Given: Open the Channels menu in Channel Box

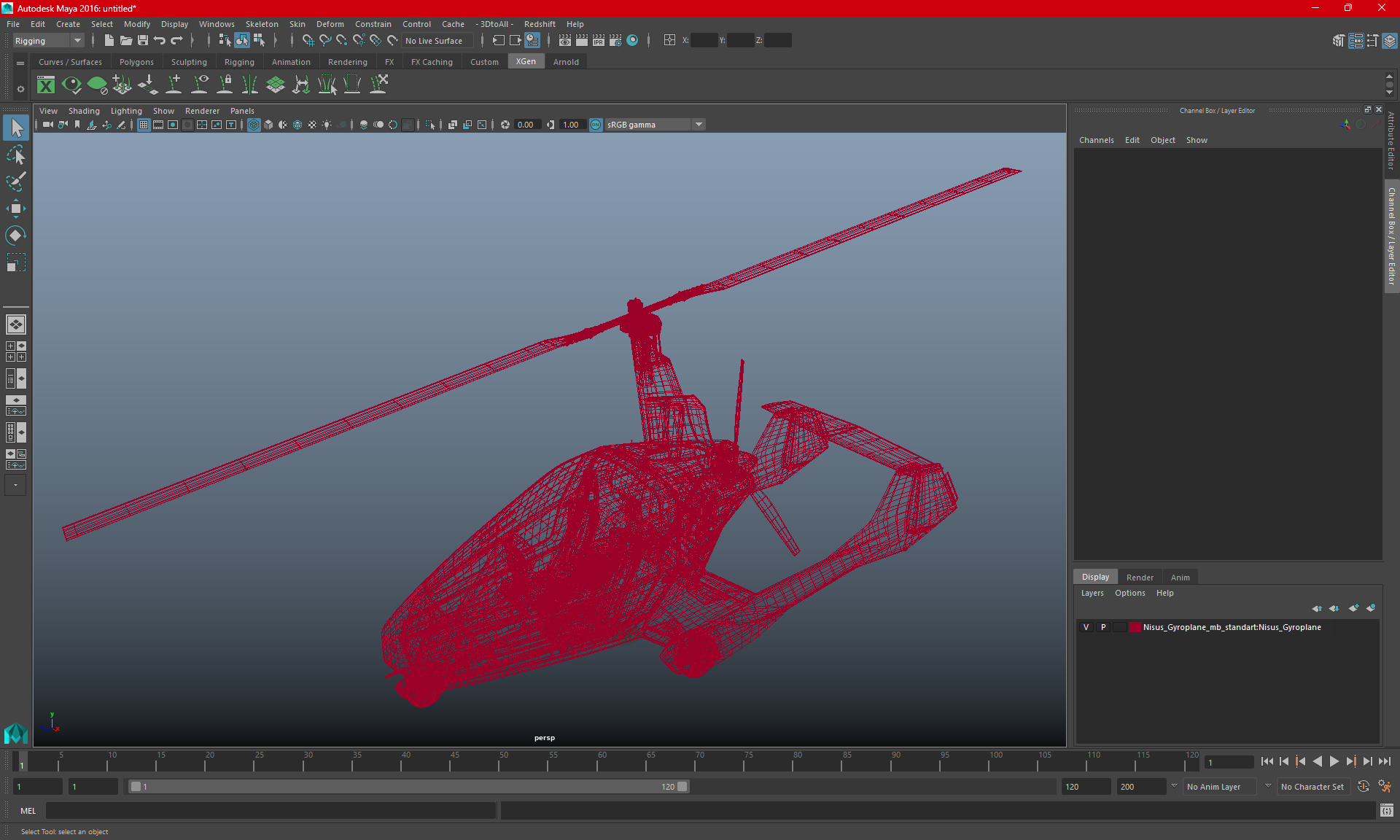Looking at the screenshot, I should (x=1096, y=140).
